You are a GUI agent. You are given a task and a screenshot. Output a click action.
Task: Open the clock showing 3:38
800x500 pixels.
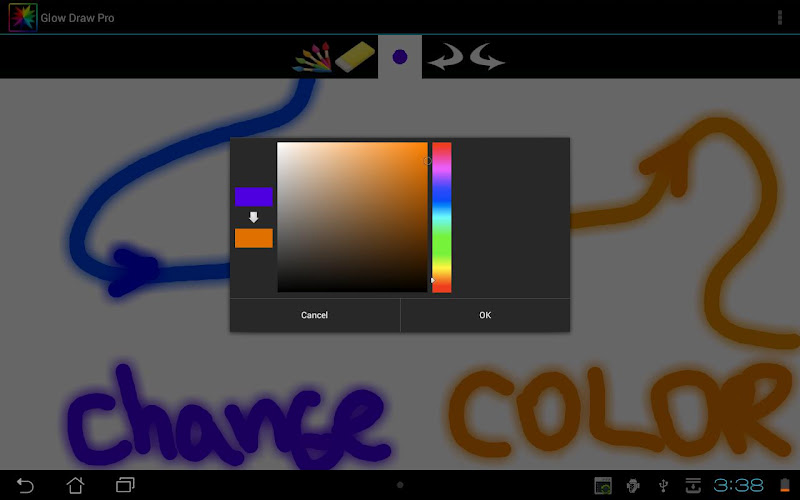click(x=738, y=486)
